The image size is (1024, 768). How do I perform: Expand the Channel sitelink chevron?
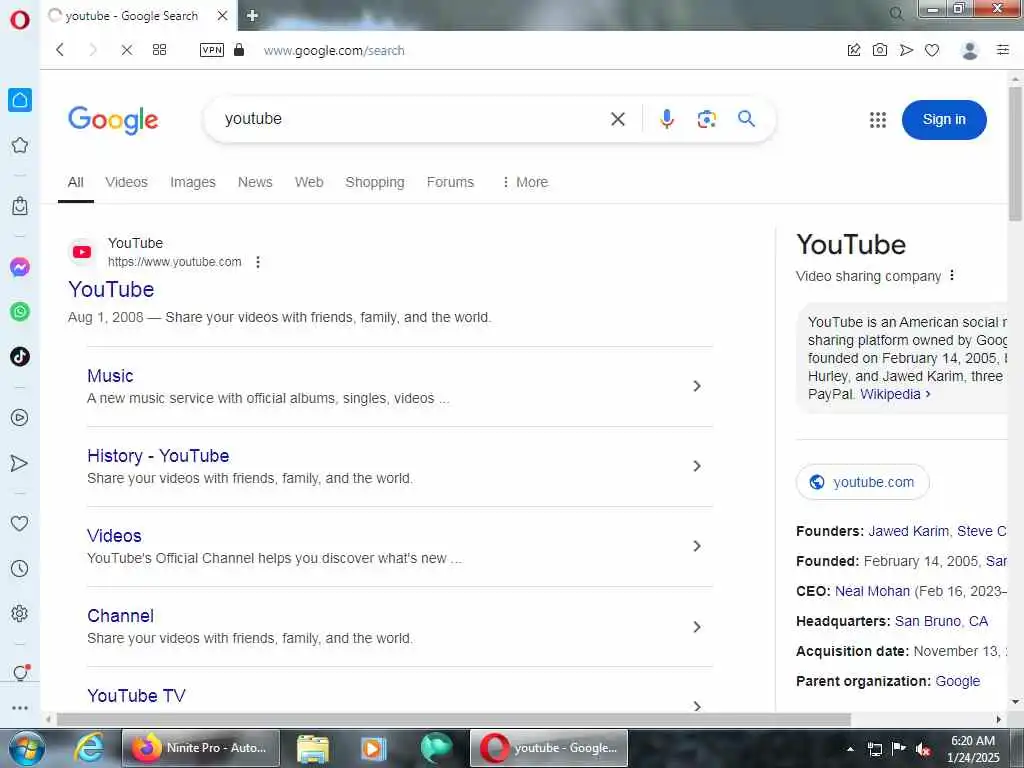click(697, 627)
